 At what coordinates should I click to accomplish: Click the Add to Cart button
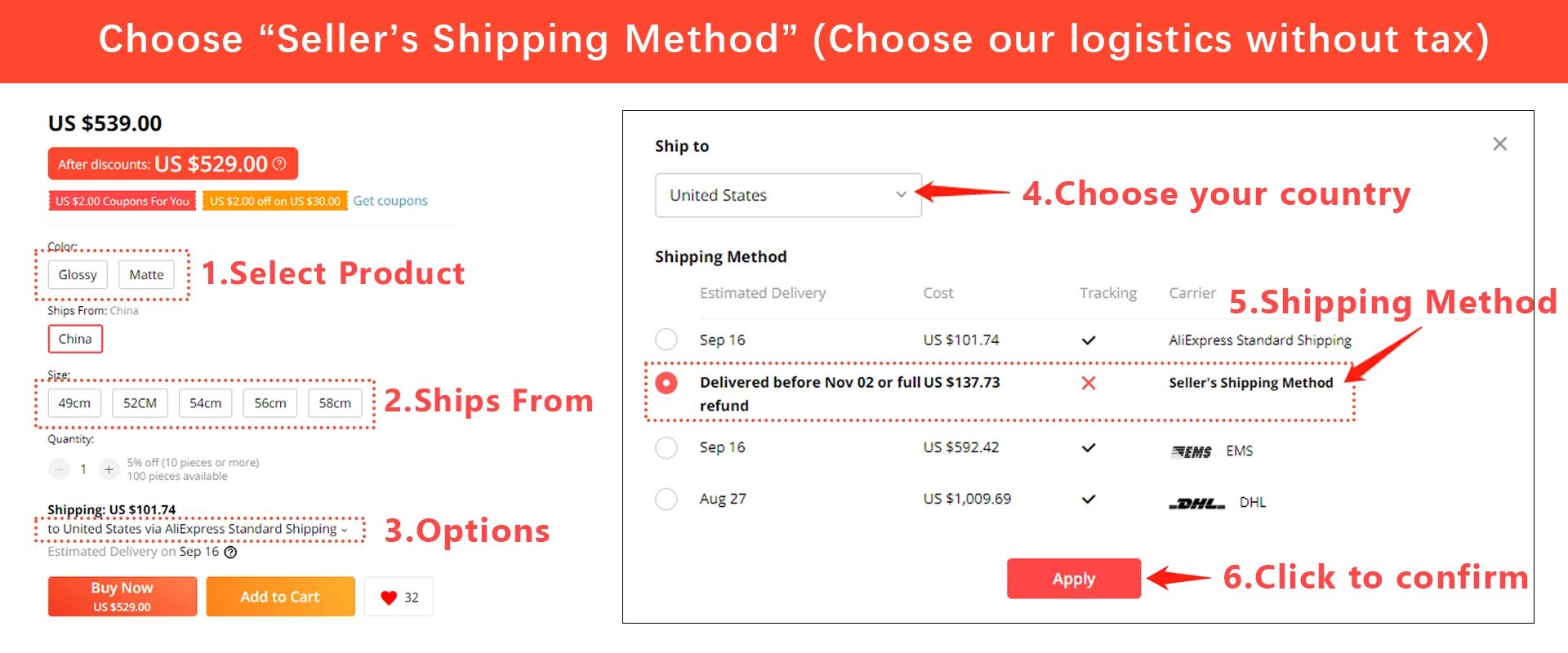[x=280, y=597]
